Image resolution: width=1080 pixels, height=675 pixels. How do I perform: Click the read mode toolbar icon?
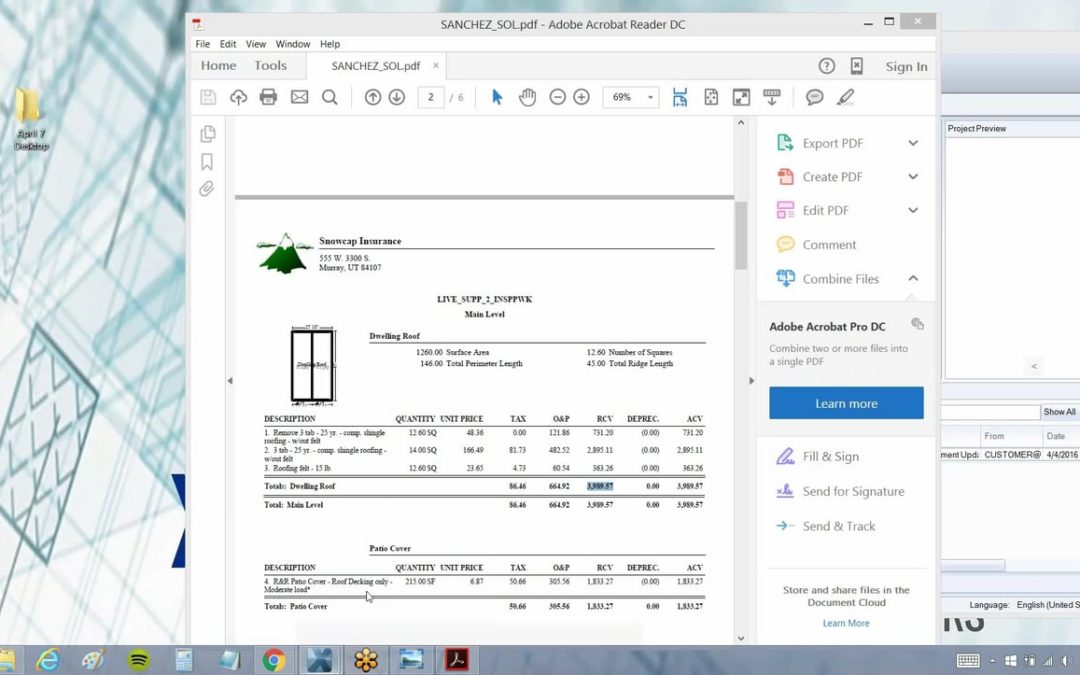coord(771,97)
